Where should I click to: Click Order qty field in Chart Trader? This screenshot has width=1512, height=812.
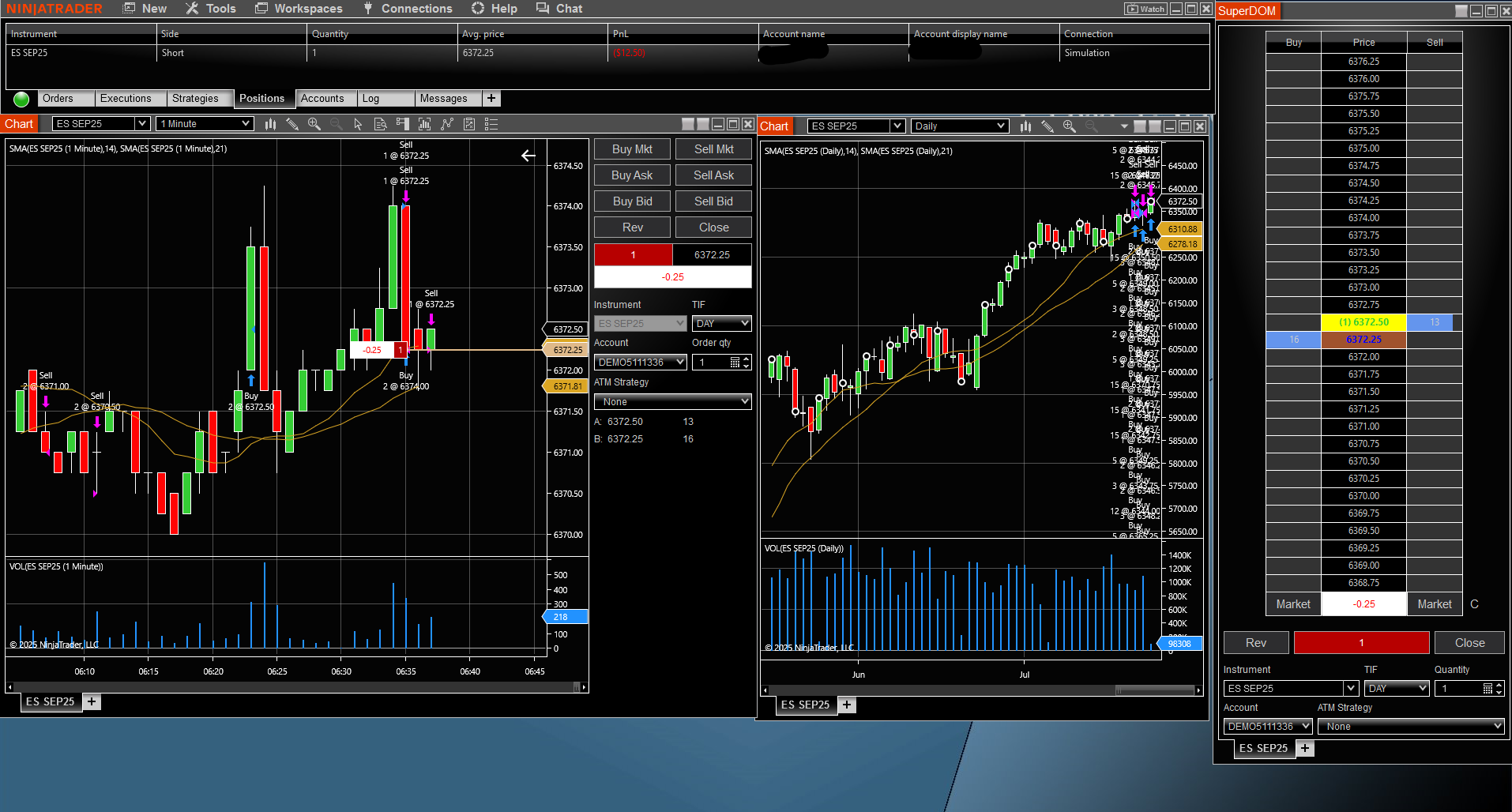(x=721, y=363)
